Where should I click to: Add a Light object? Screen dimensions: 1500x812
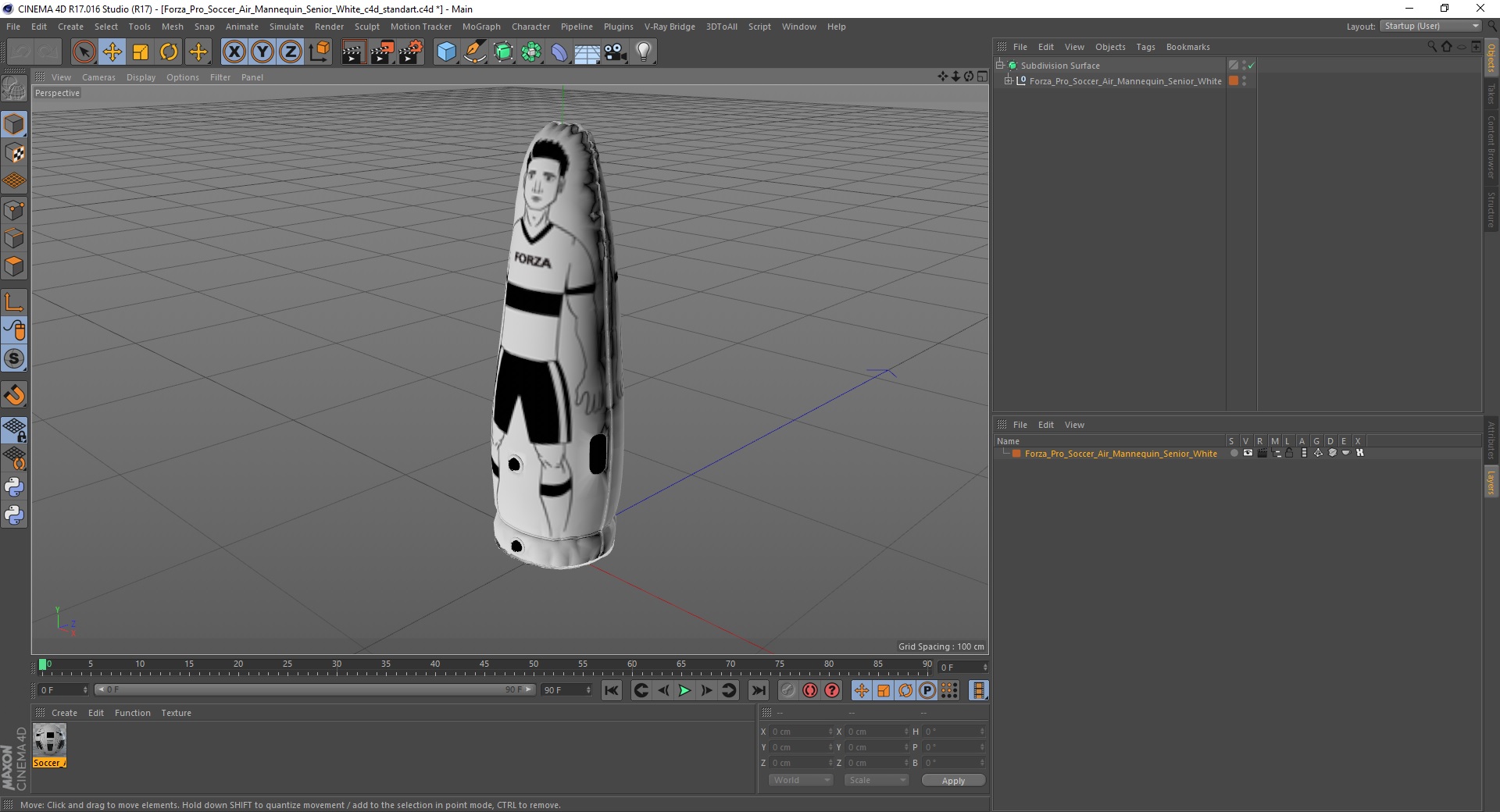644,52
